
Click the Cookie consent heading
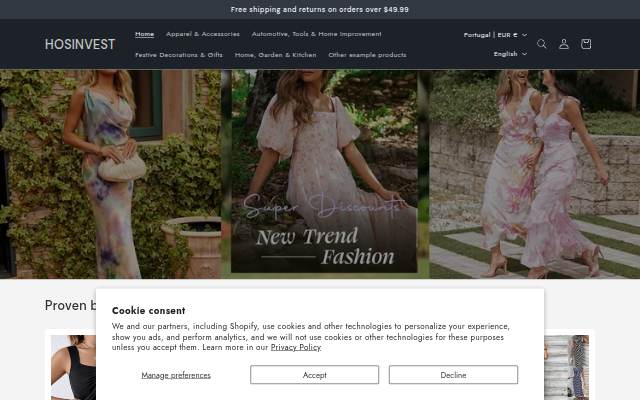149,311
